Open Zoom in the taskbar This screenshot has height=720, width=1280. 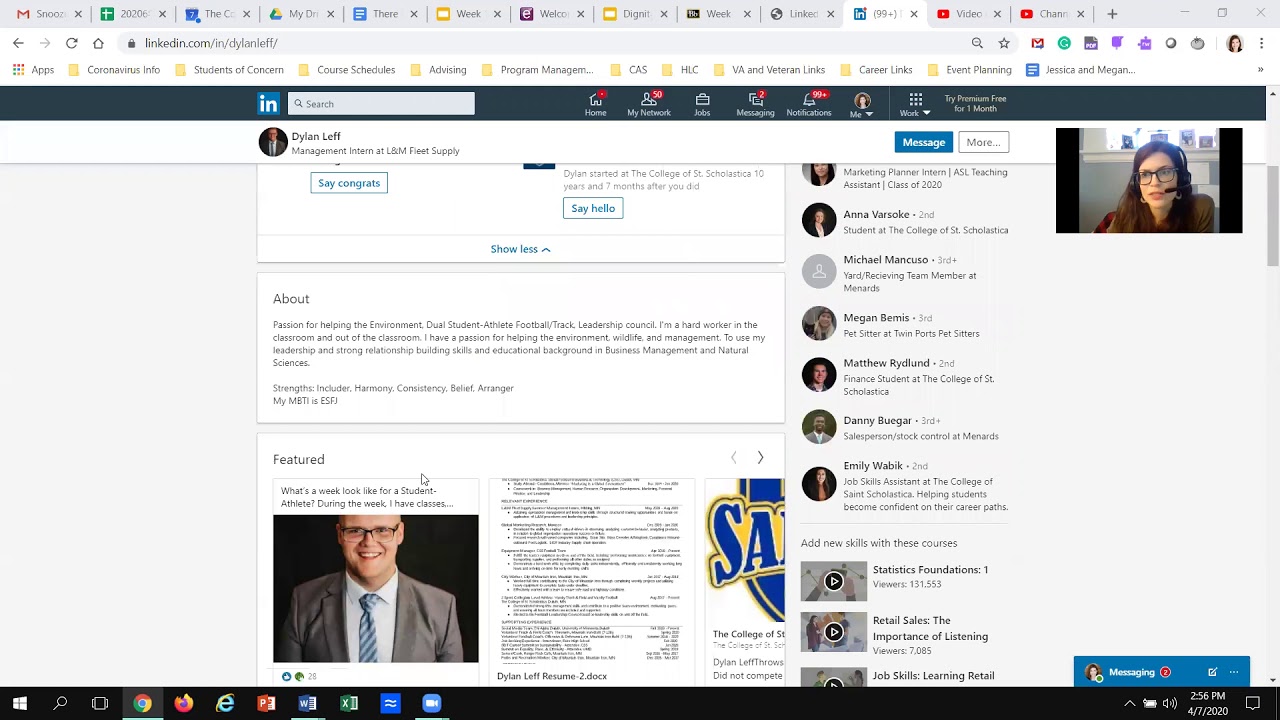(431, 704)
